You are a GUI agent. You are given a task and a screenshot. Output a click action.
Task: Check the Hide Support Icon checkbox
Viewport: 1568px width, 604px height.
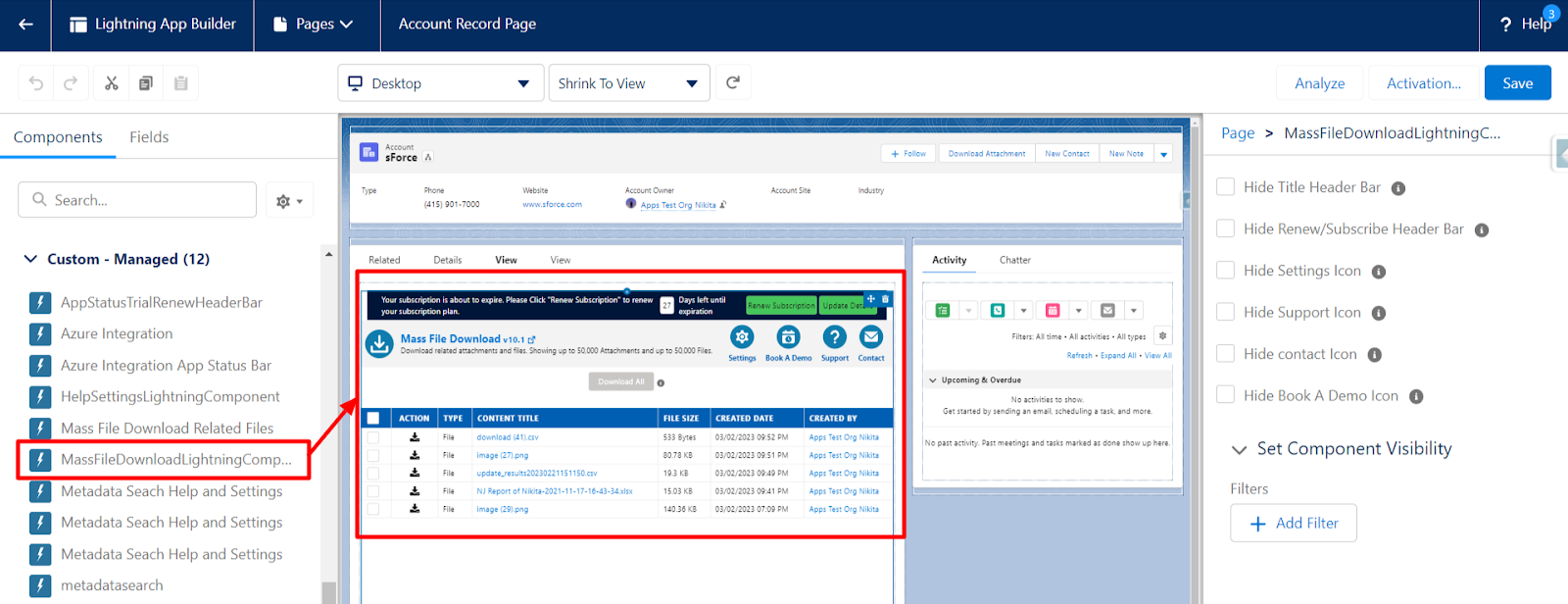[1225, 312]
